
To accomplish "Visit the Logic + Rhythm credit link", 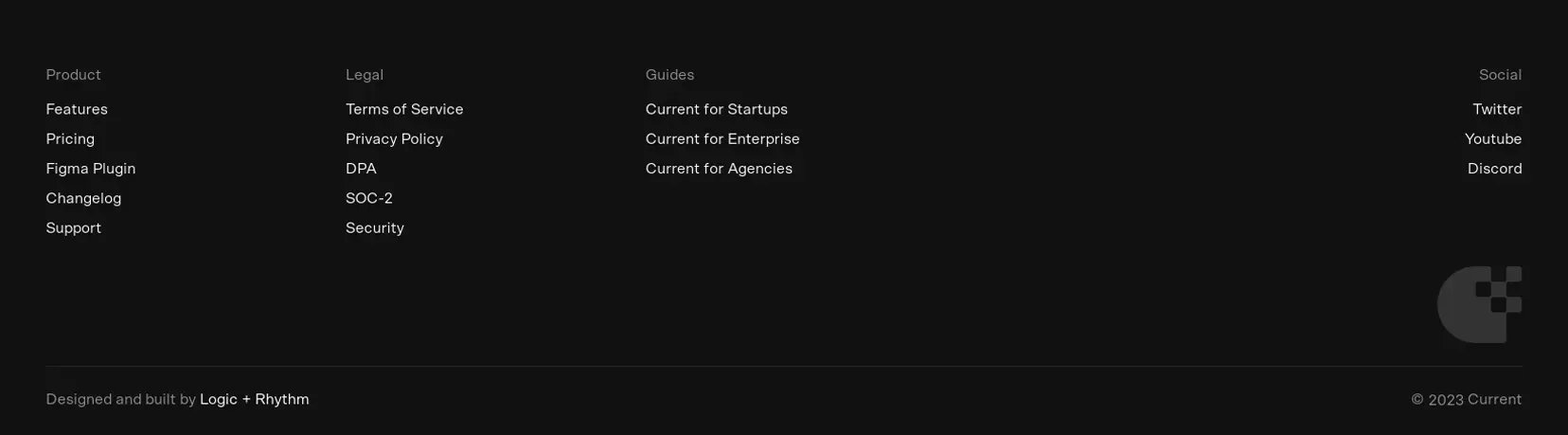I will (255, 399).
